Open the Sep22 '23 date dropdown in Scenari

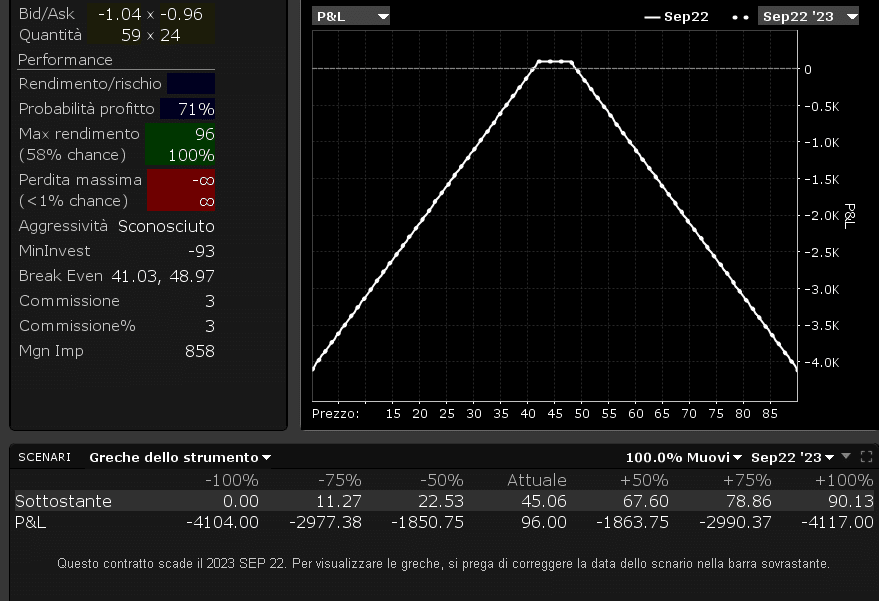point(791,457)
